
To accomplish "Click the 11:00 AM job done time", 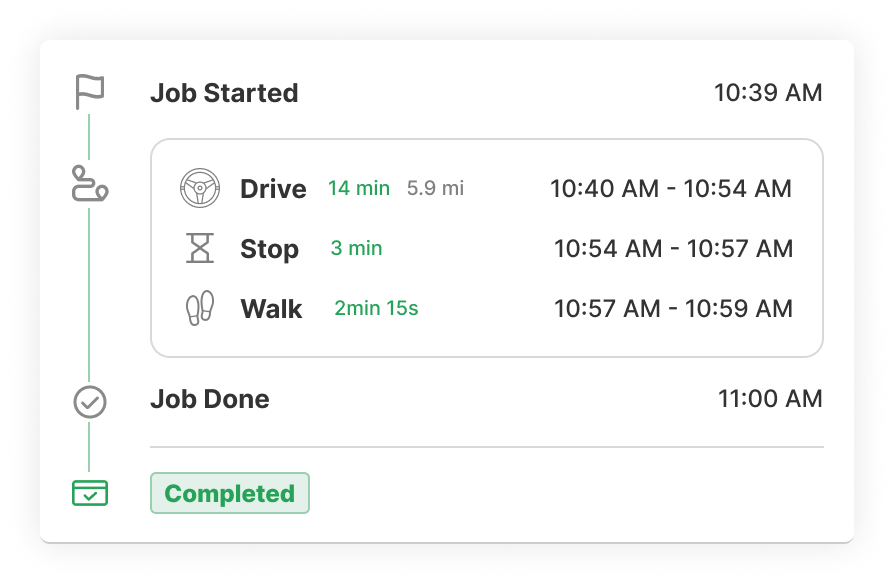I will (x=769, y=399).
